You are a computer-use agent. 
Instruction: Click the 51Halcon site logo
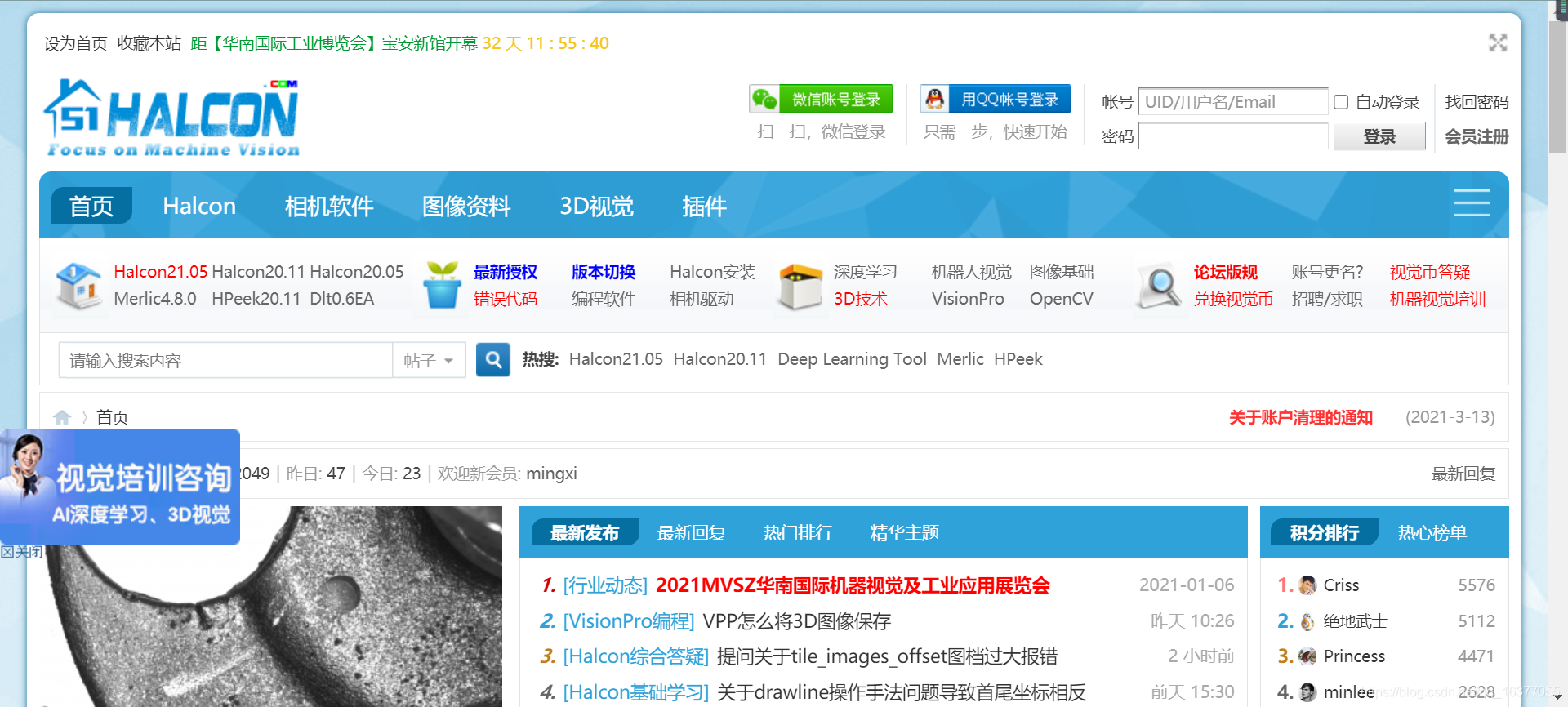(172, 117)
